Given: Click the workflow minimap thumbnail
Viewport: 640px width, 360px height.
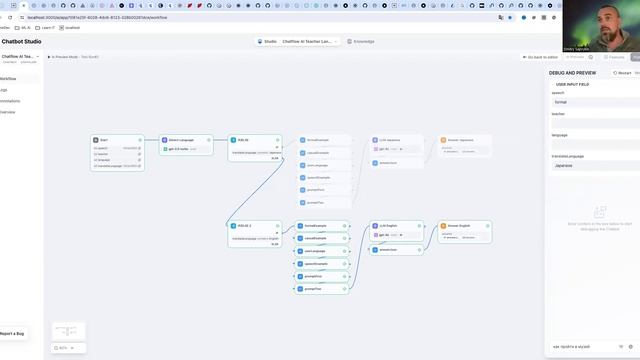Looking at the screenshot, I should pyautogui.click(x=69, y=331).
